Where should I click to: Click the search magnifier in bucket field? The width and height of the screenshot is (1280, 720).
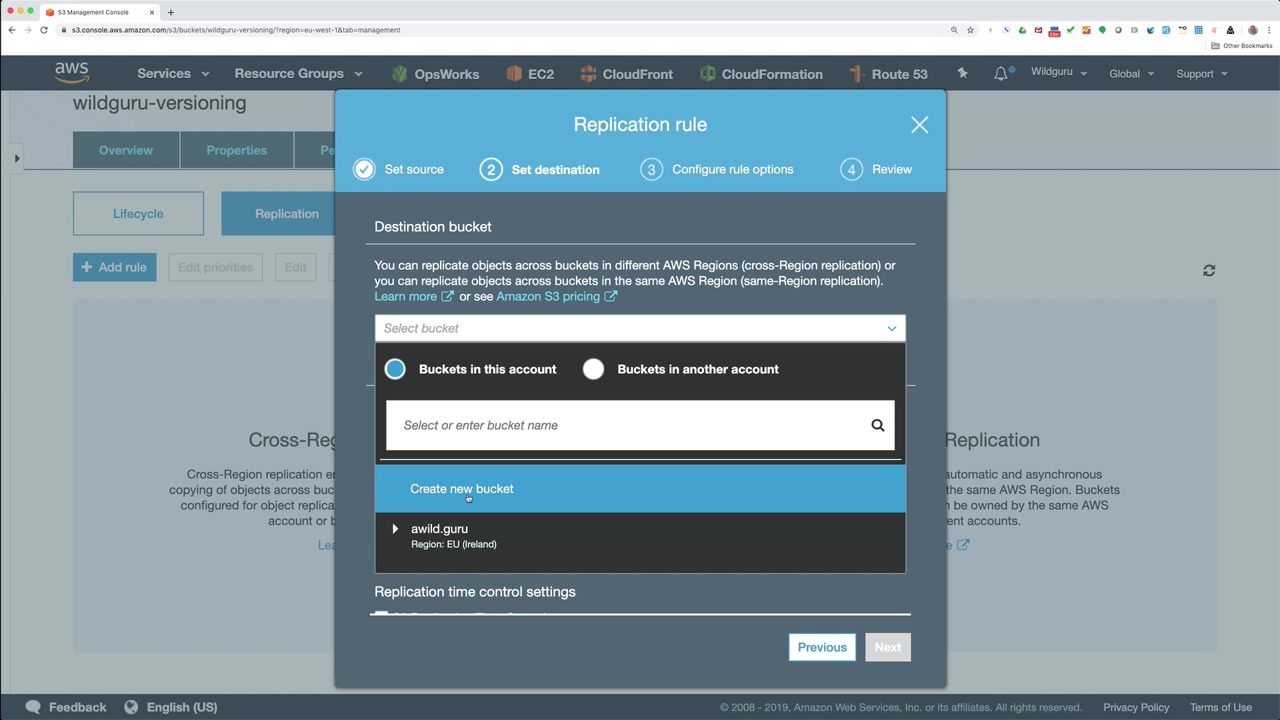coord(877,425)
